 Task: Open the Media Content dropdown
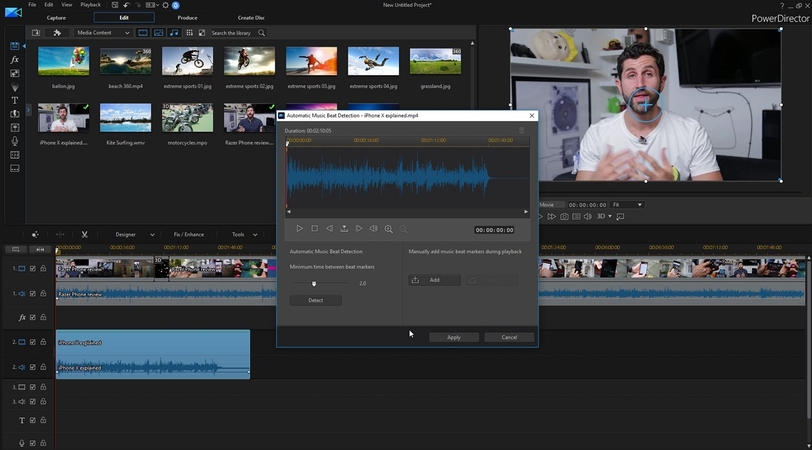click(x=103, y=33)
